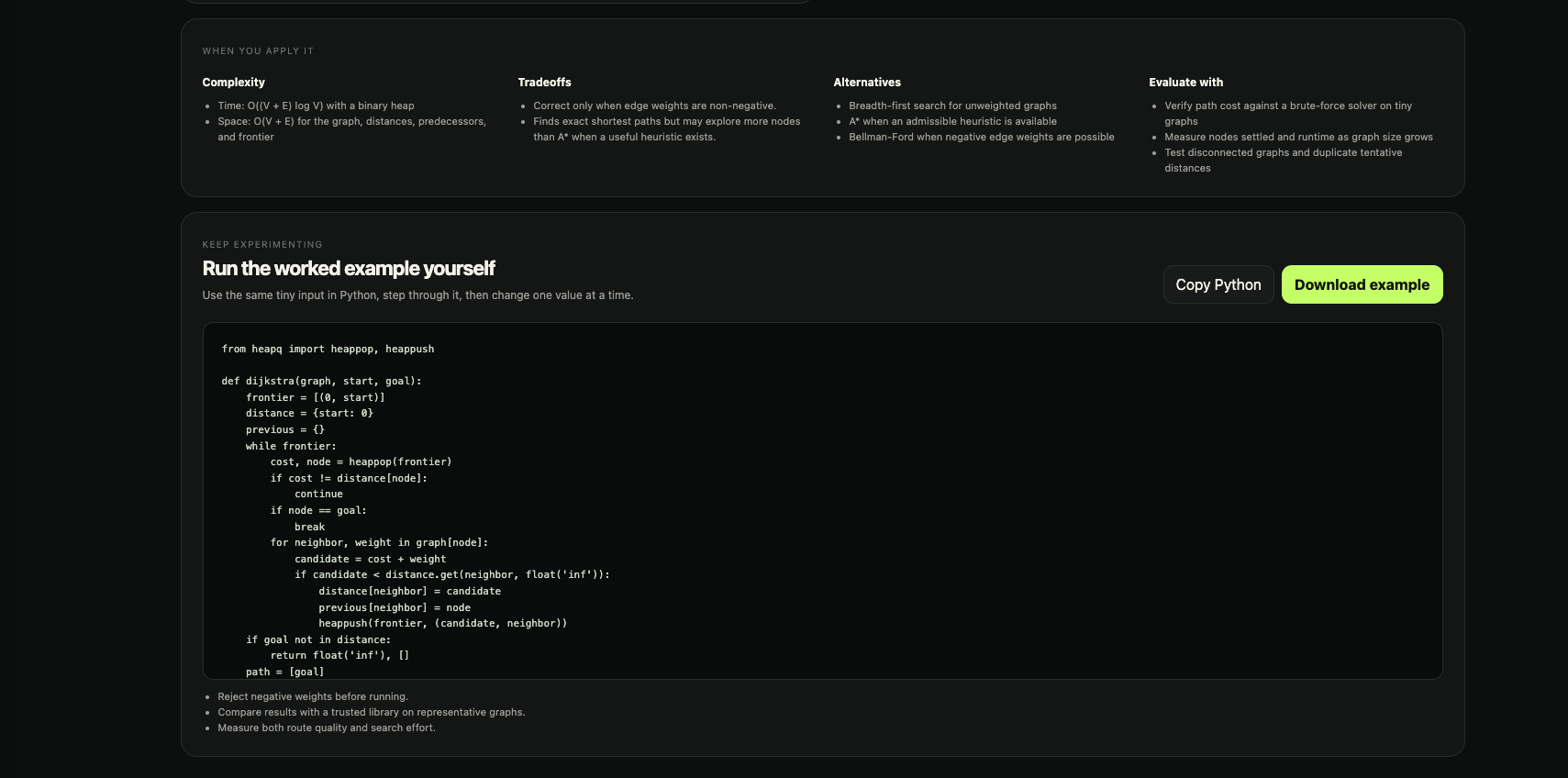Click the Copy Python button

click(1218, 284)
